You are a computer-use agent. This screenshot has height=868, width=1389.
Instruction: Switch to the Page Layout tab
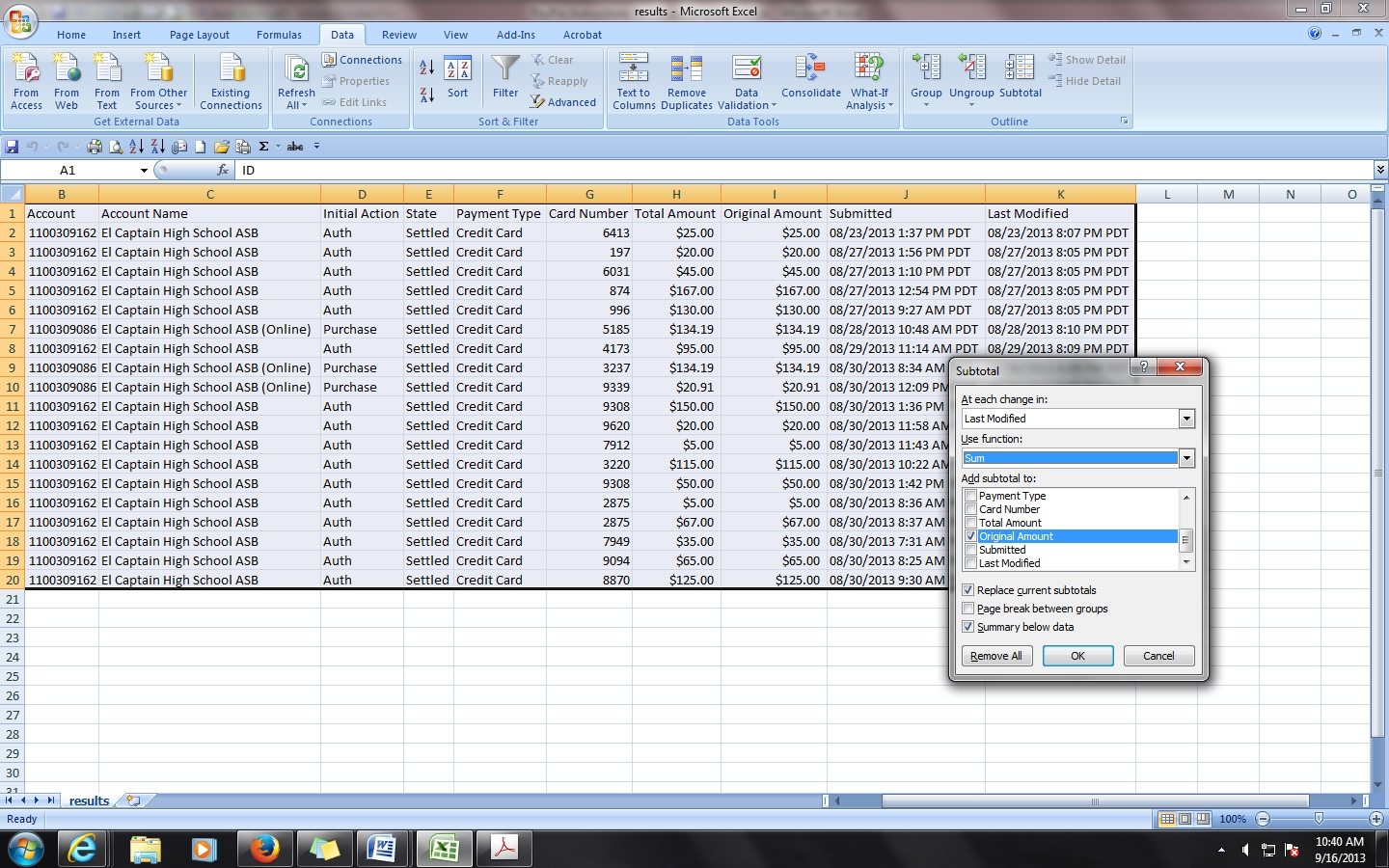tap(200, 35)
